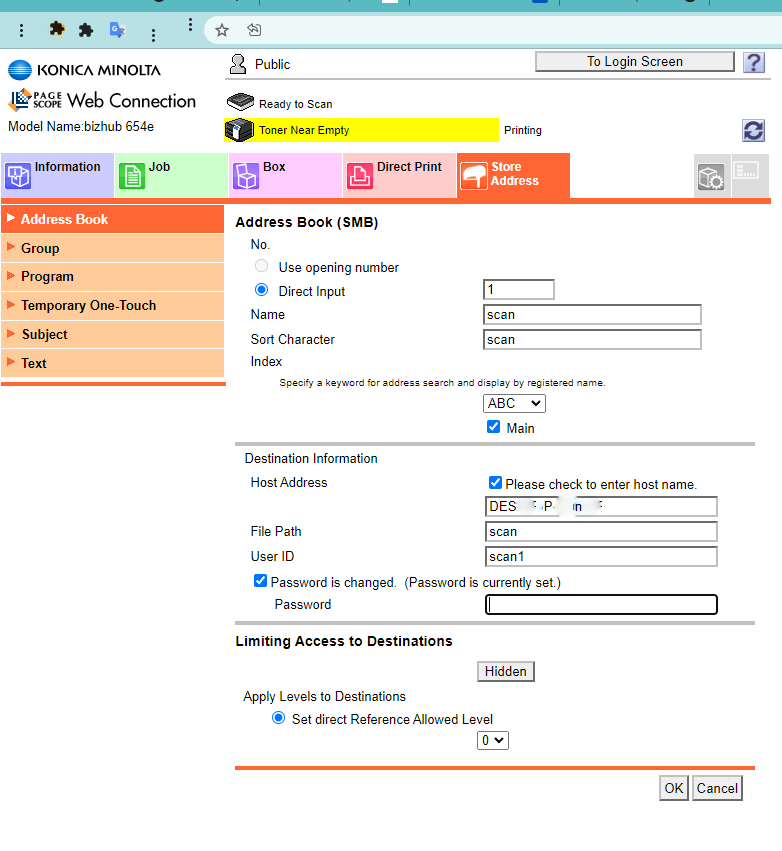Click the Store Address tab icon
This screenshot has width=782, height=851.
coord(474,176)
